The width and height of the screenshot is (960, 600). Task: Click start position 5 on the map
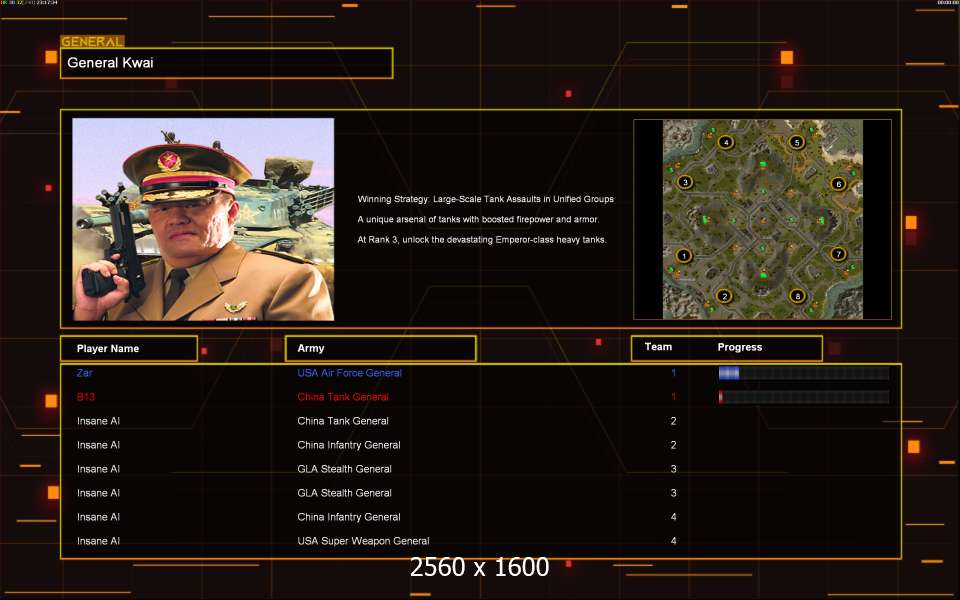point(797,142)
